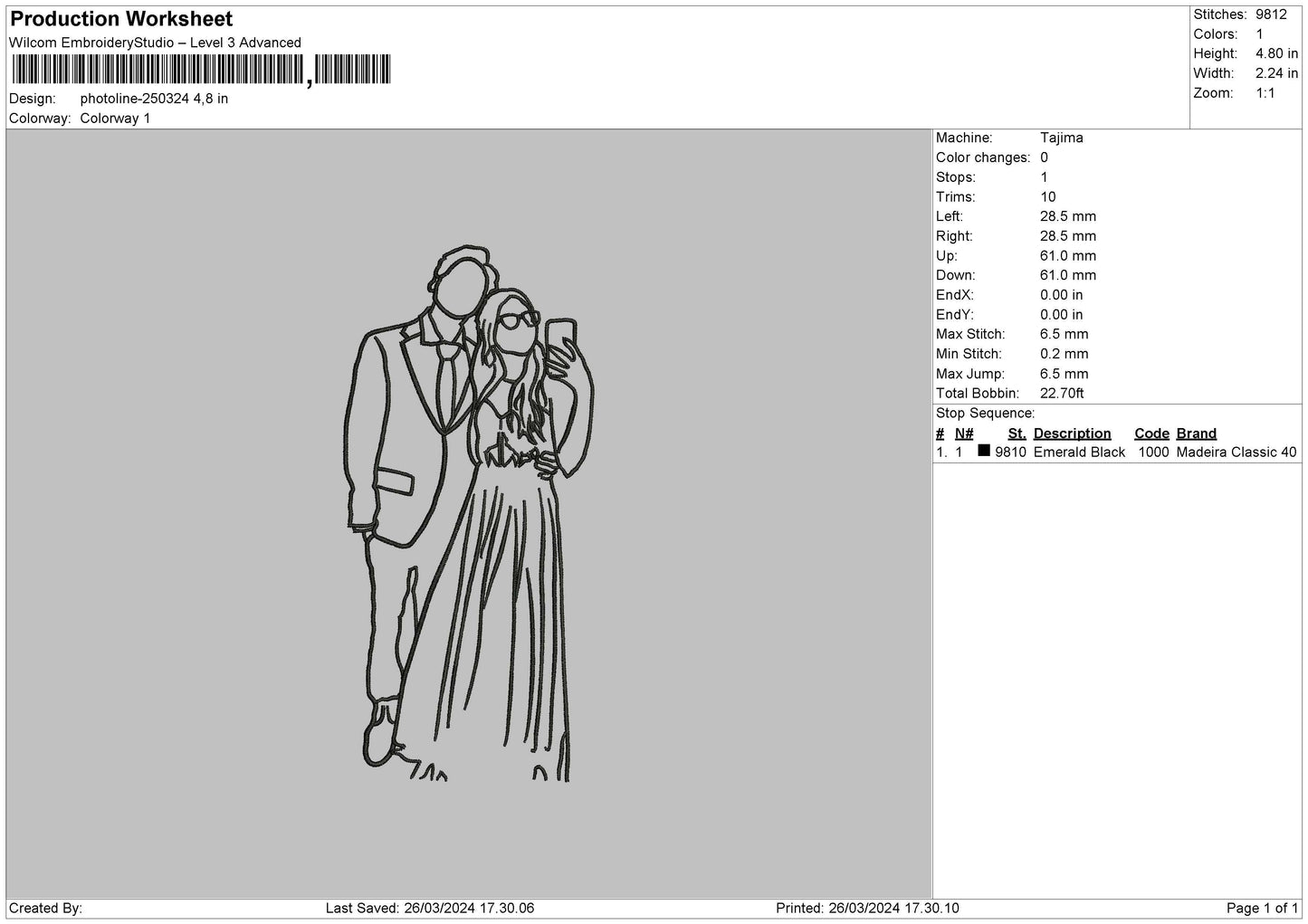The image size is (1308, 924).
Task: Click the Right label
Action: pyautogui.click(x=954, y=236)
